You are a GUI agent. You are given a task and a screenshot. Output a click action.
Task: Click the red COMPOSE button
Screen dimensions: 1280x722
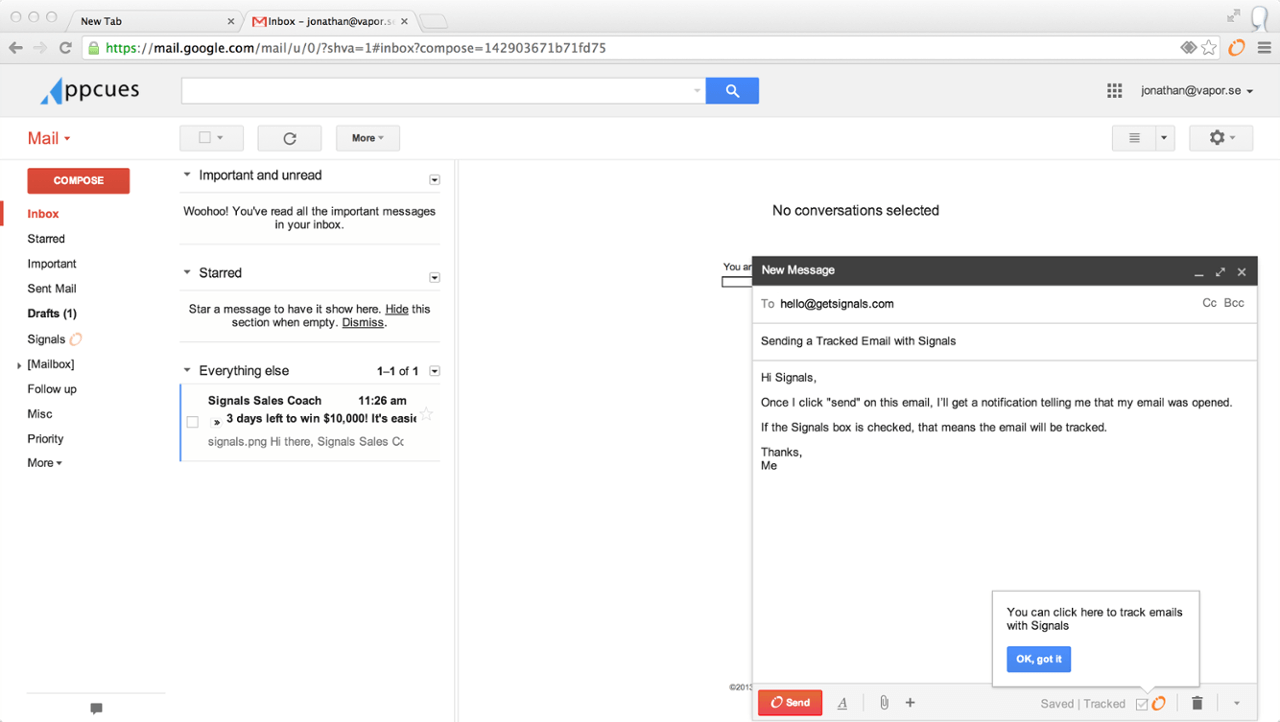pyautogui.click(x=78, y=181)
